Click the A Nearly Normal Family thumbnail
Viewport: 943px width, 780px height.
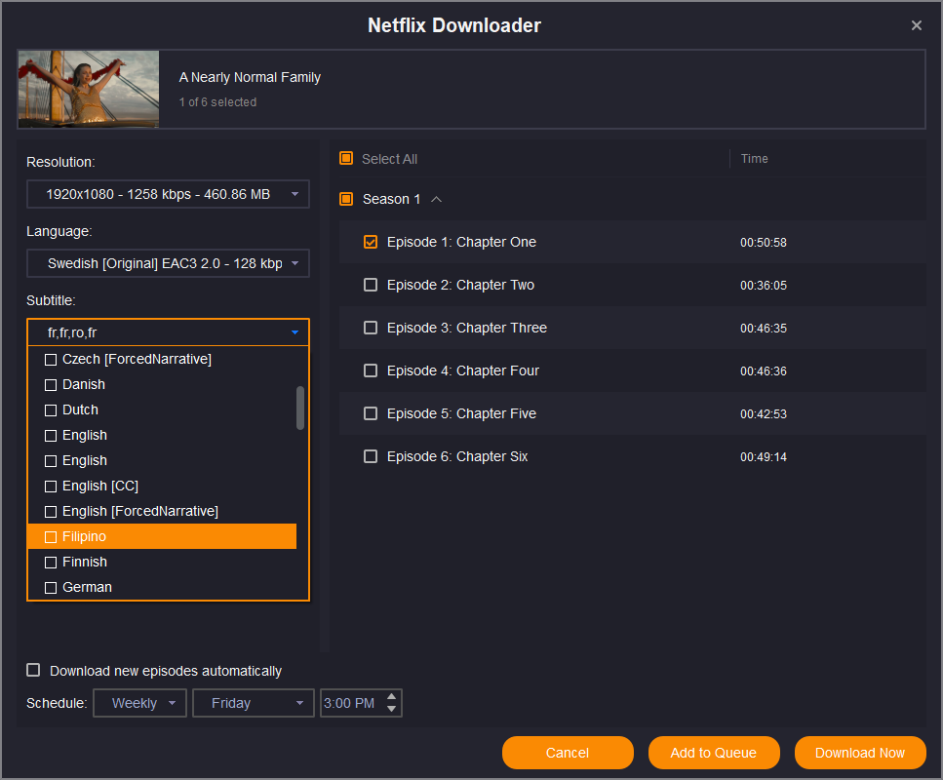click(89, 90)
